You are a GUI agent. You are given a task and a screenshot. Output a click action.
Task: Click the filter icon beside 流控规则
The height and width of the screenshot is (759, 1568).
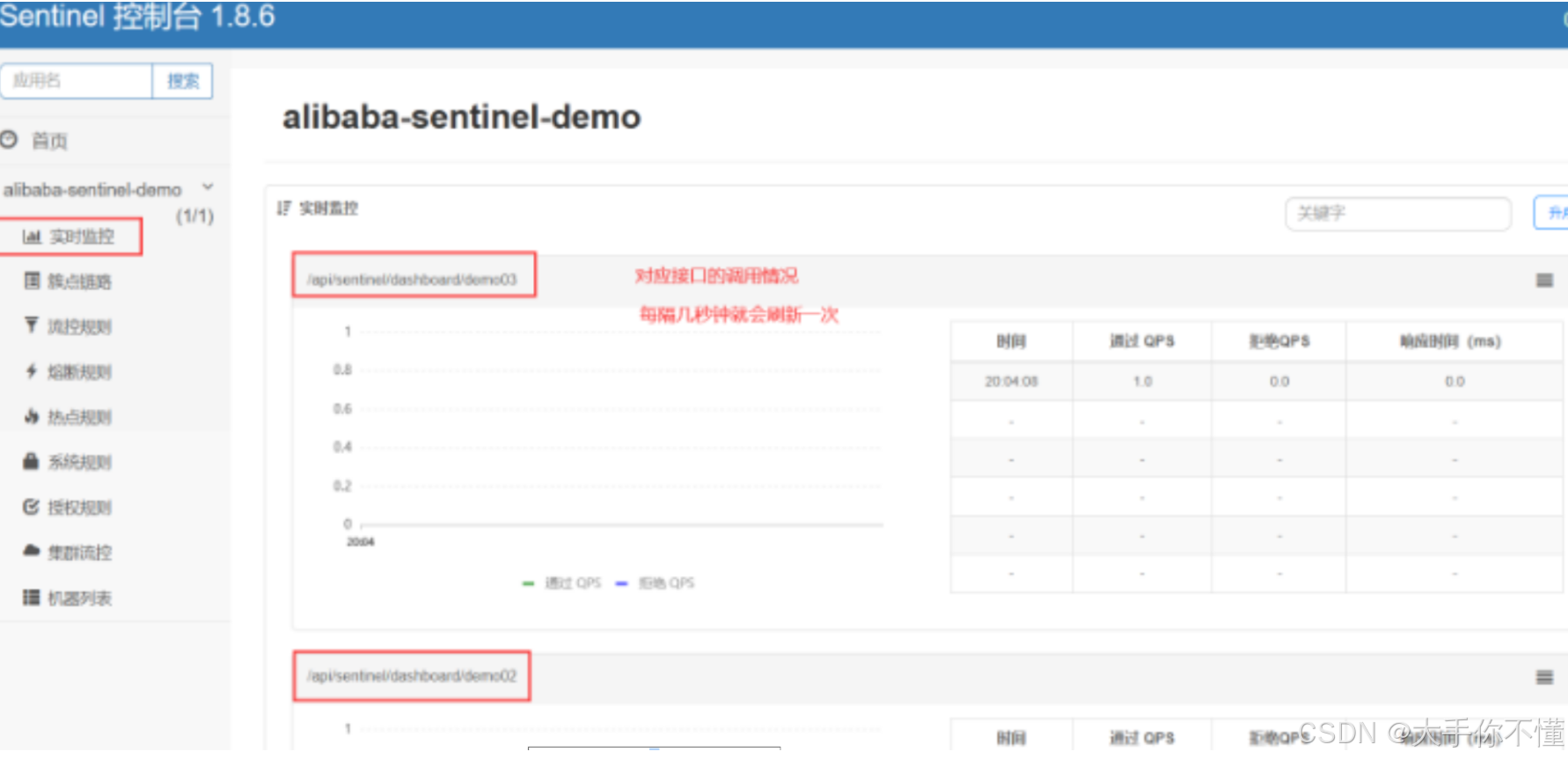pos(32,325)
